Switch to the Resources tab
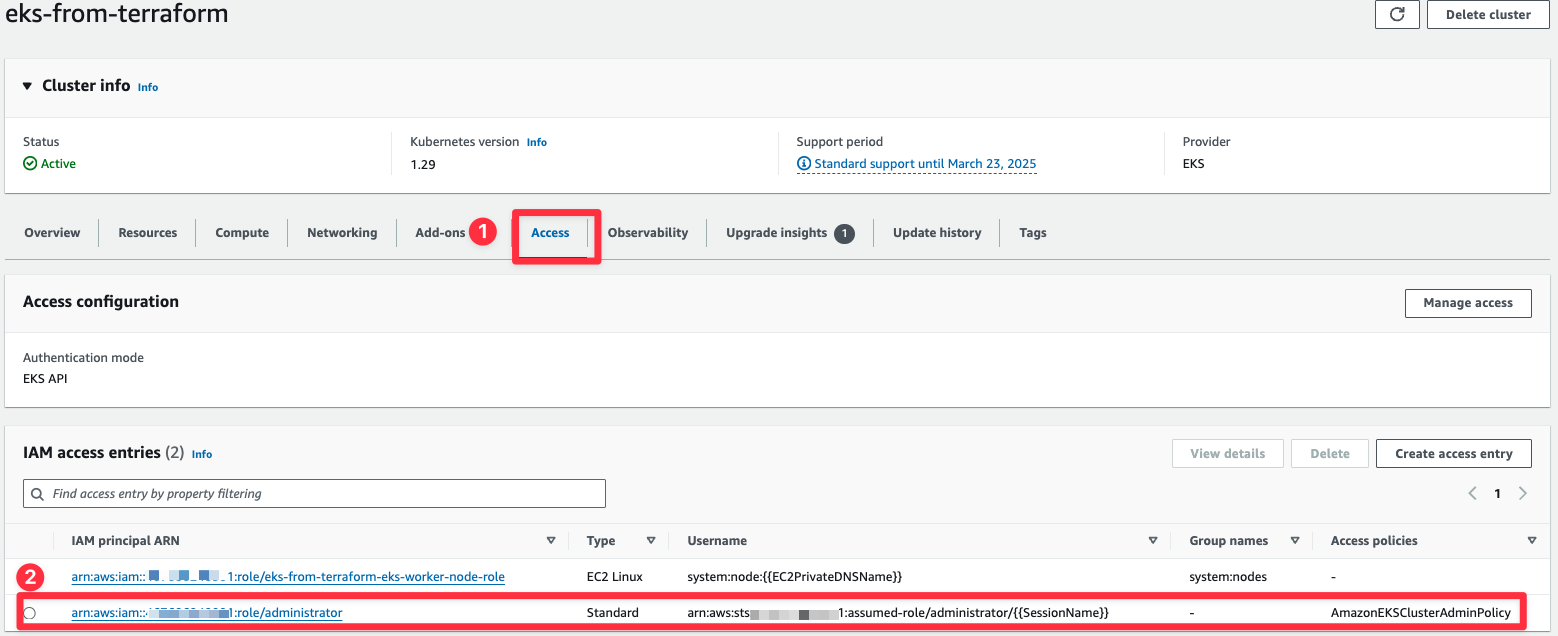Screen dimensions: 1558x636 [148, 233]
